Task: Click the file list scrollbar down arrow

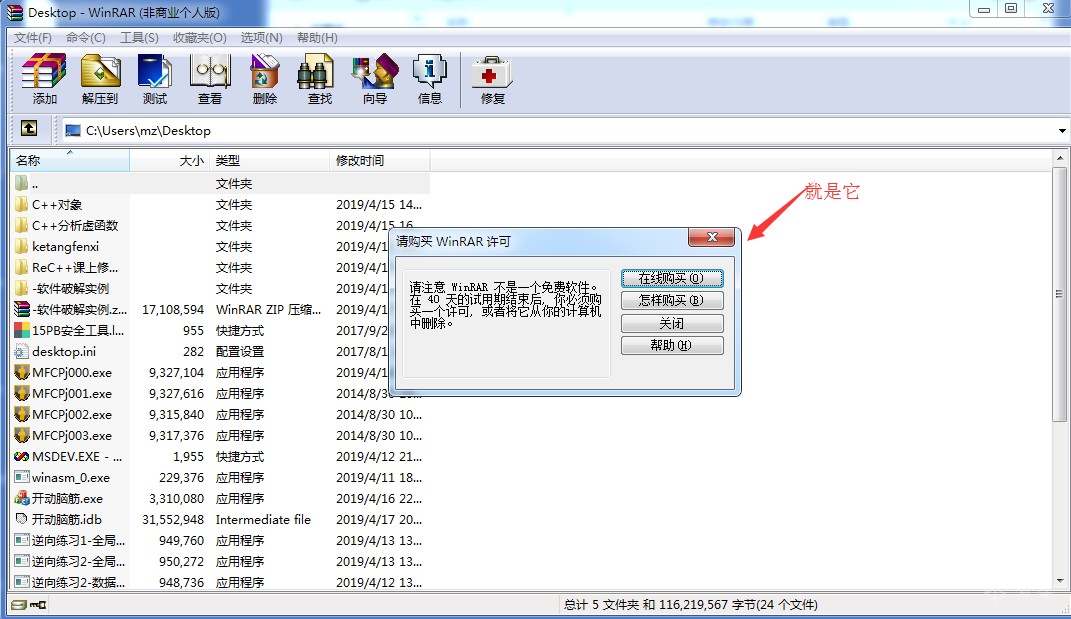Action: 1060,581
